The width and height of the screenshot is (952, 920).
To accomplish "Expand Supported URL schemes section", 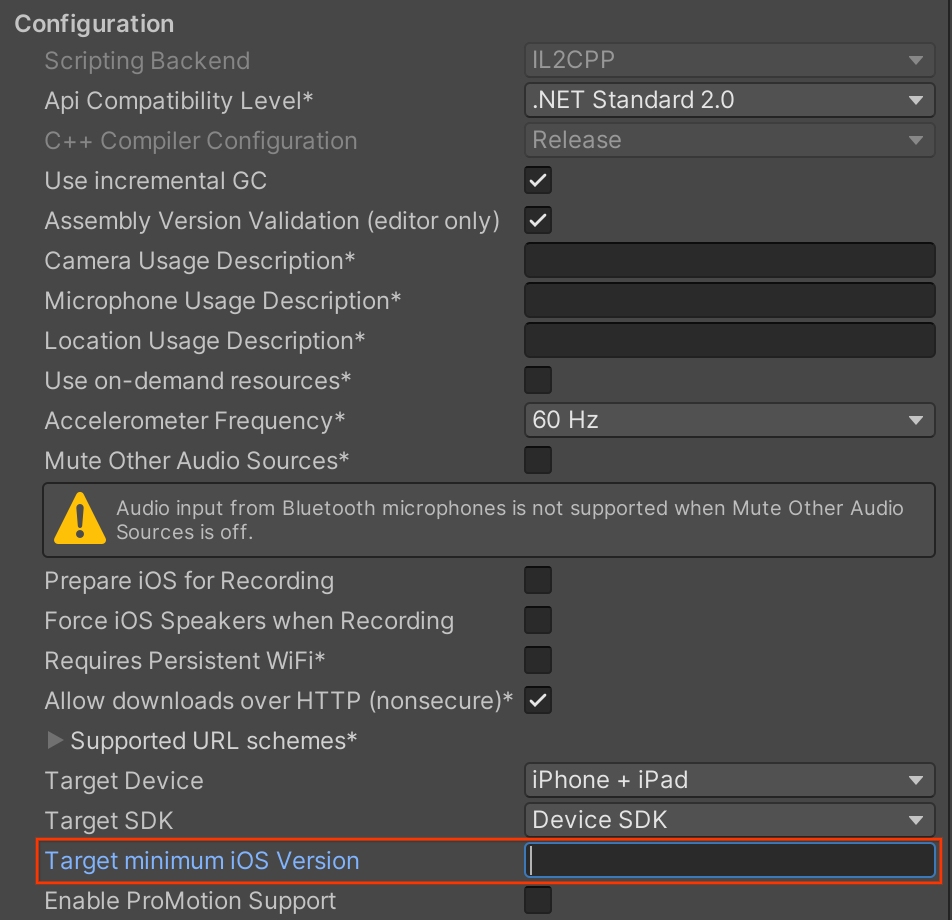I will coord(55,741).
